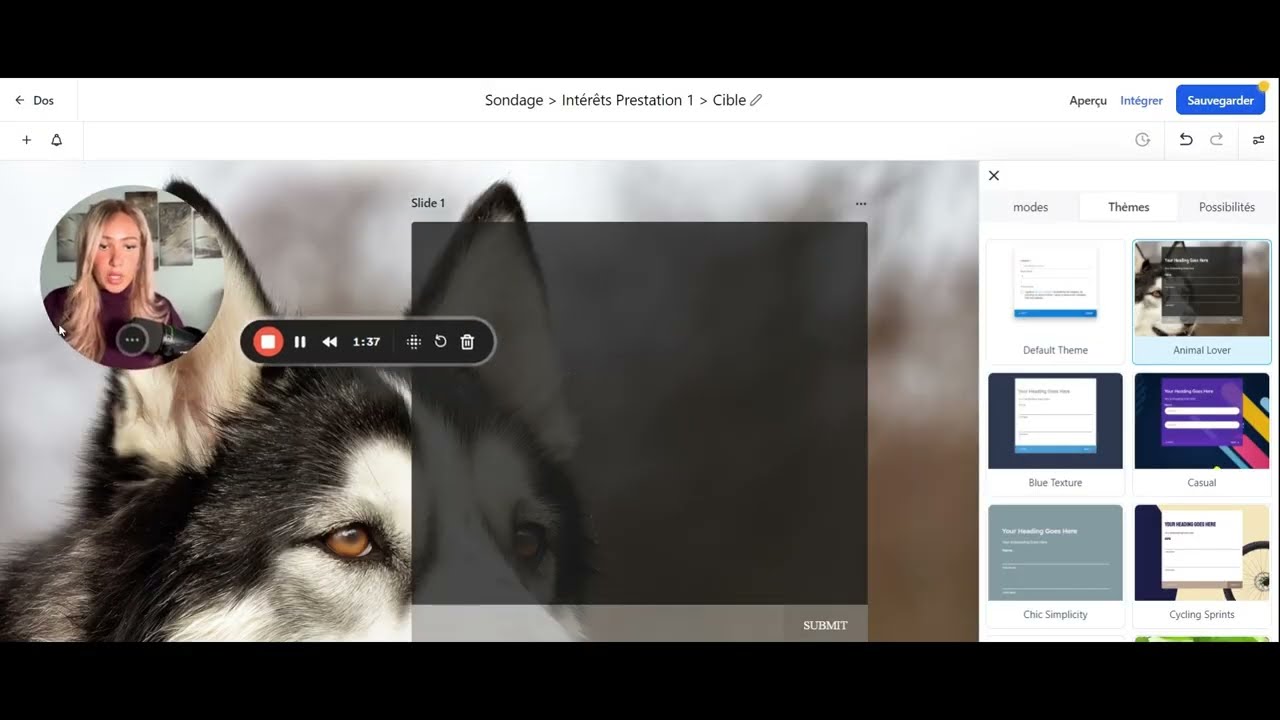Open camera bubble options menu
This screenshot has height=720, width=1280.
pyautogui.click(x=132, y=340)
